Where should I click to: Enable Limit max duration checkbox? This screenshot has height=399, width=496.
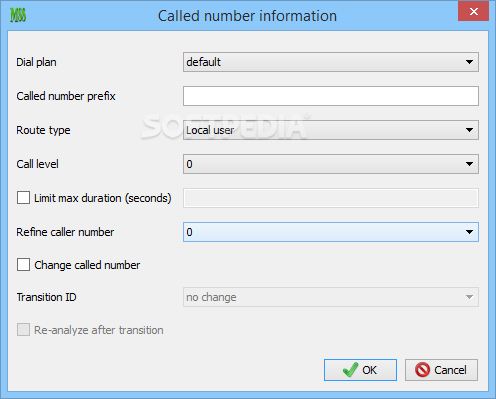[23, 198]
